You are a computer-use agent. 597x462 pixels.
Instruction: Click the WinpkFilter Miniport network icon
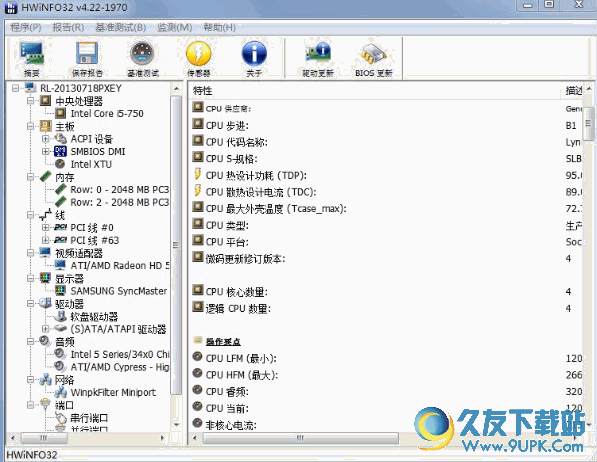(61, 392)
